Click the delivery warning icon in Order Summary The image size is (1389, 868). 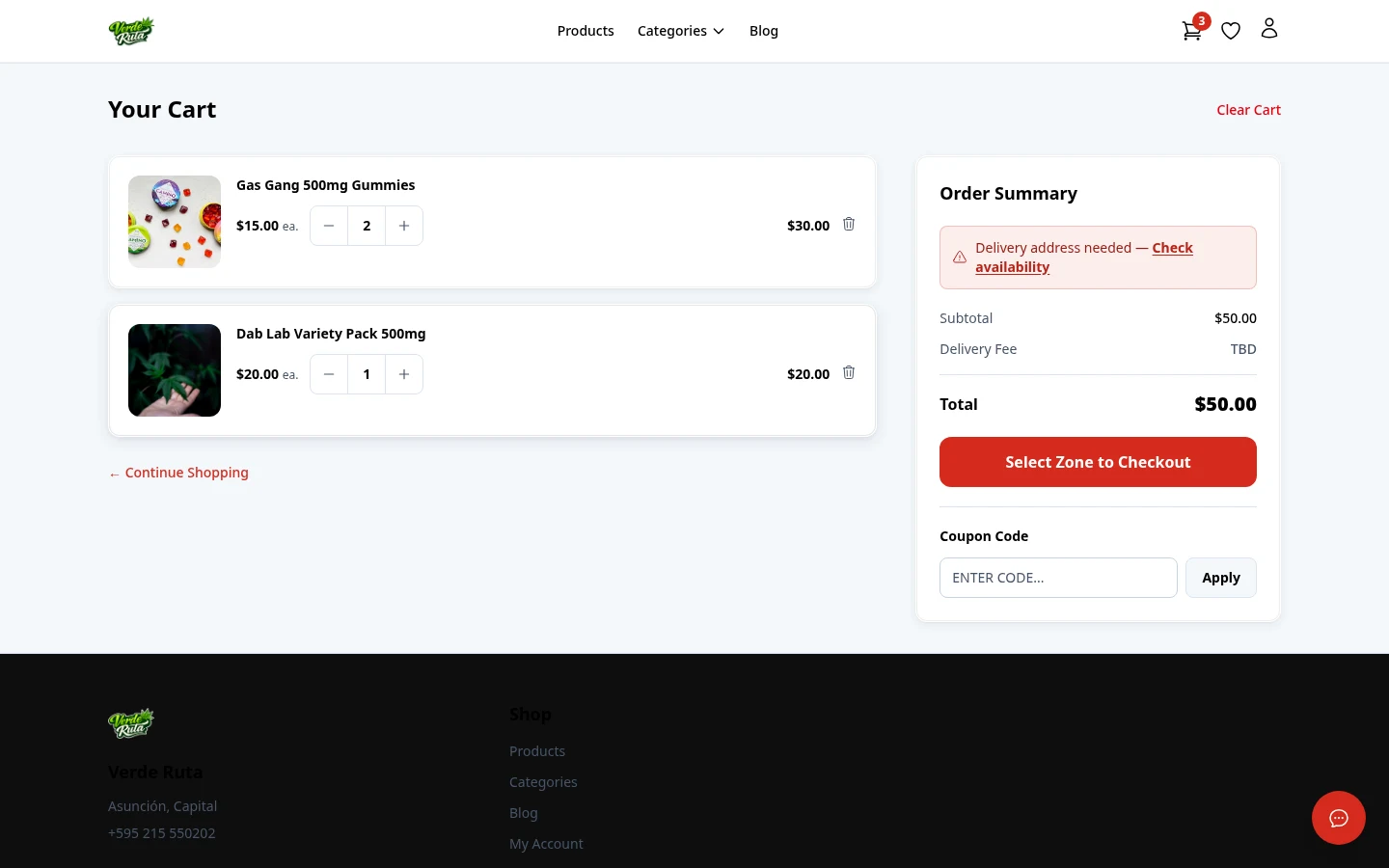point(960,257)
